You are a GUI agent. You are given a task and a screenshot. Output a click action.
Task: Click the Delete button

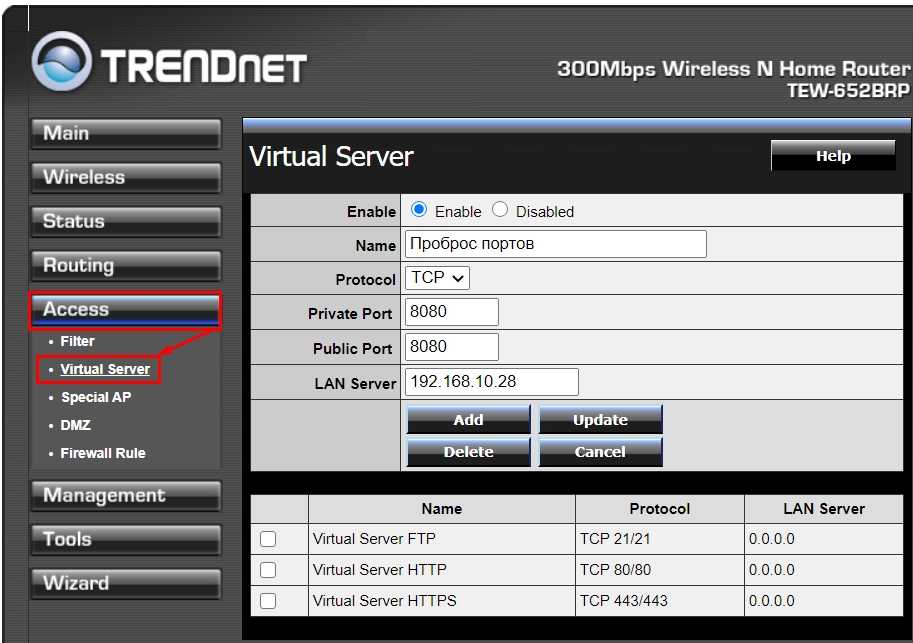(x=468, y=452)
